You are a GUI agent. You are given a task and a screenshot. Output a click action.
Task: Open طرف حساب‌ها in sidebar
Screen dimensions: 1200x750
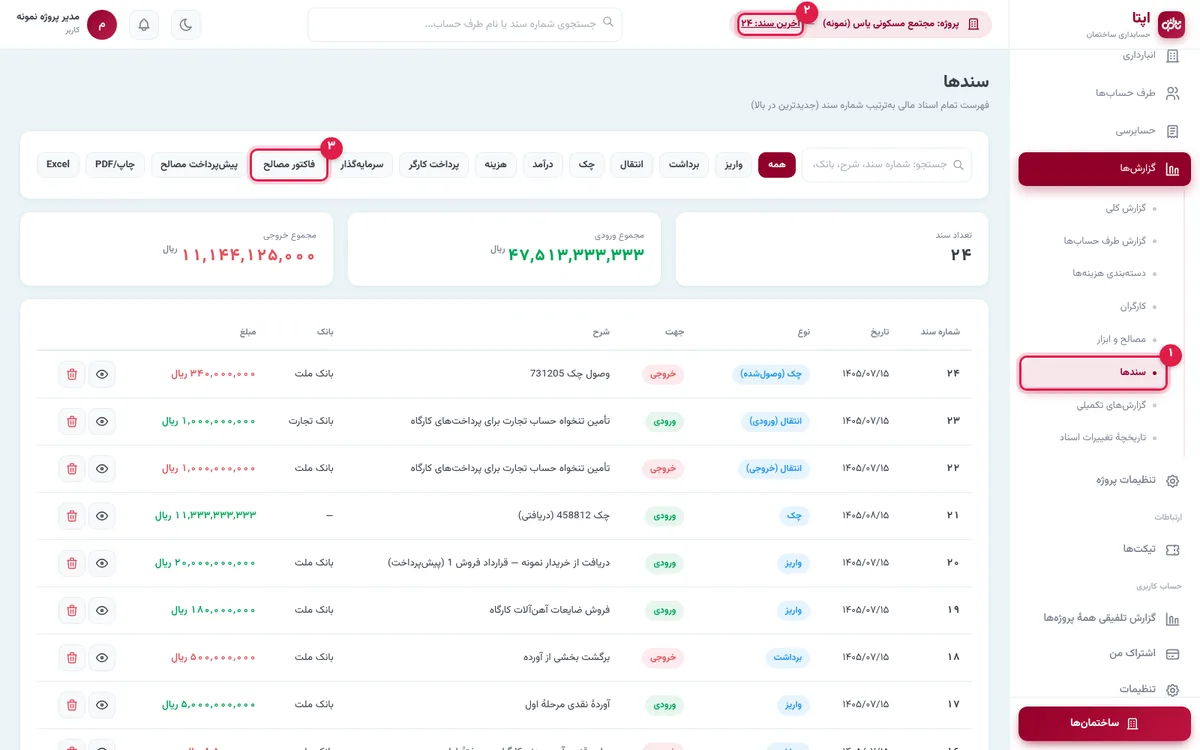coord(1104,93)
